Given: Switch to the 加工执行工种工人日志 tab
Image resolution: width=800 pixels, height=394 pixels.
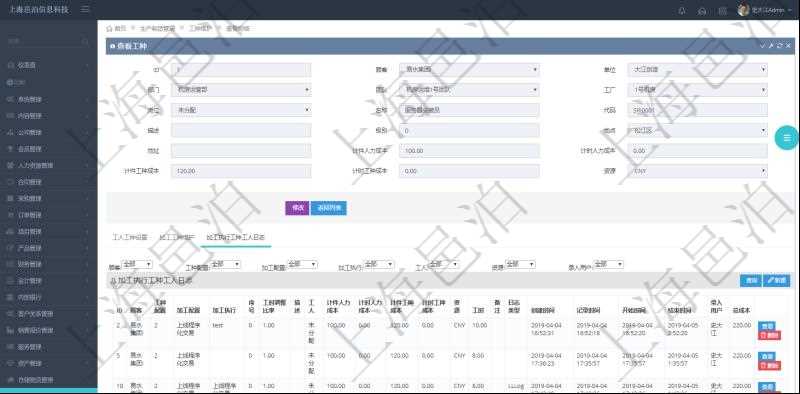Looking at the screenshot, I should pos(235,237).
